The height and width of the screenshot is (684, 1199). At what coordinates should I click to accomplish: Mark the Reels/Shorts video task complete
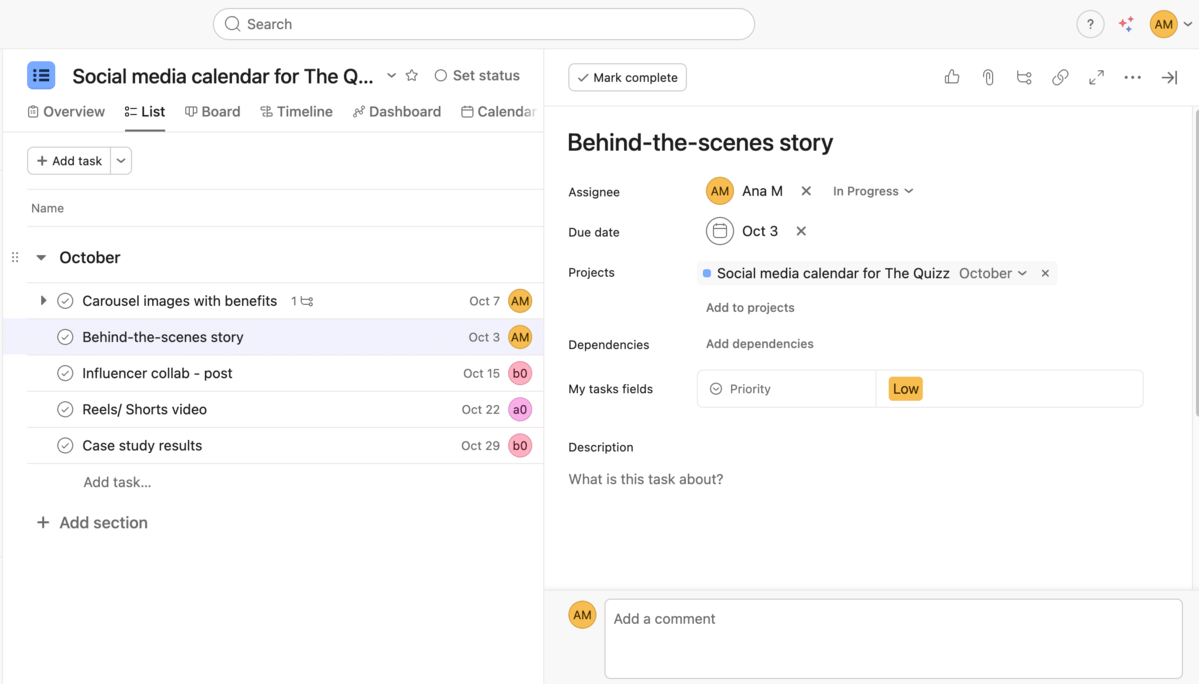[x=64, y=409]
